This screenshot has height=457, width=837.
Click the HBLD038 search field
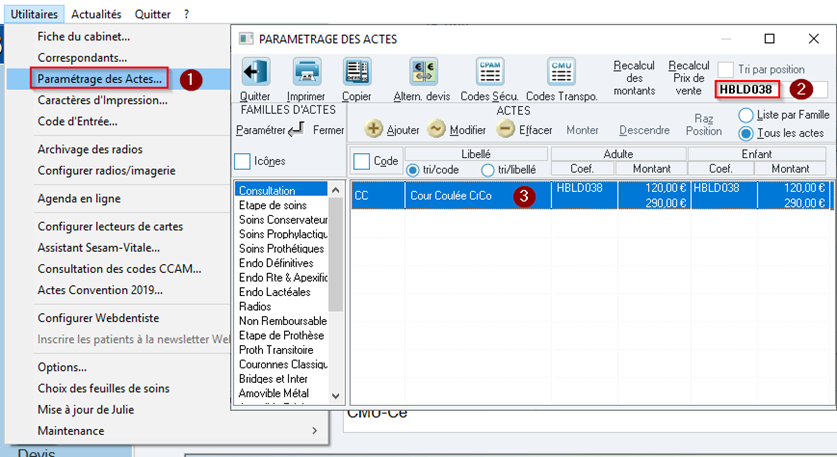coord(771,90)
